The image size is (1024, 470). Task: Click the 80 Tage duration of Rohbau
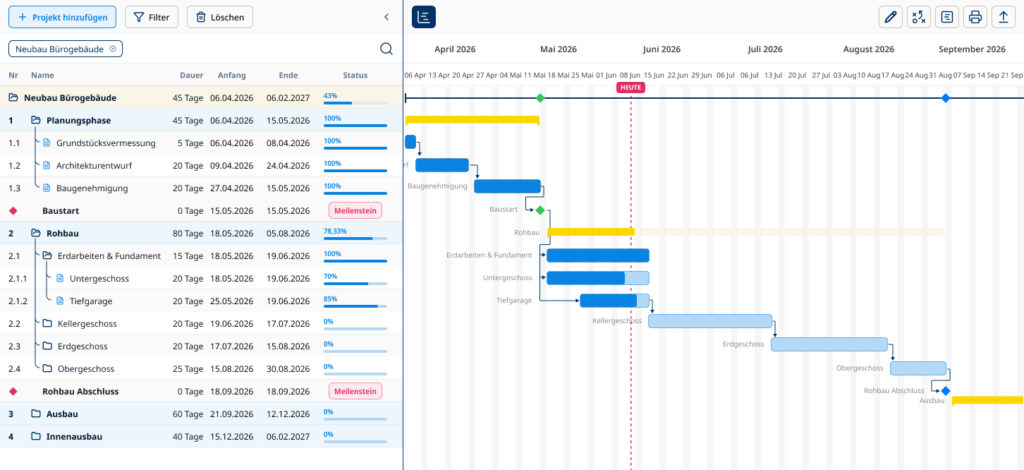[x=189, y=233]
